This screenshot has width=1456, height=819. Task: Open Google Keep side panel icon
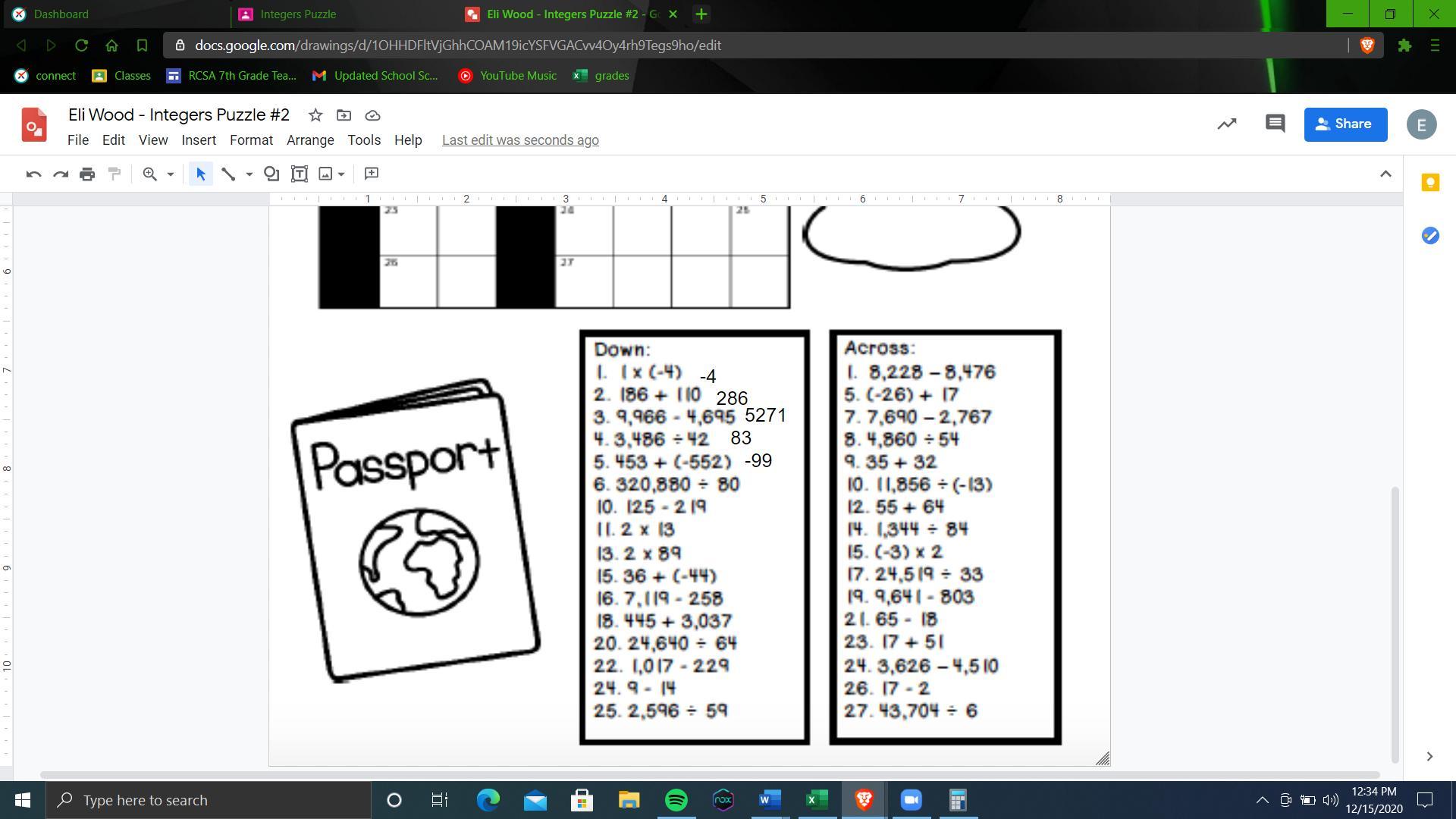point(1430,183)
